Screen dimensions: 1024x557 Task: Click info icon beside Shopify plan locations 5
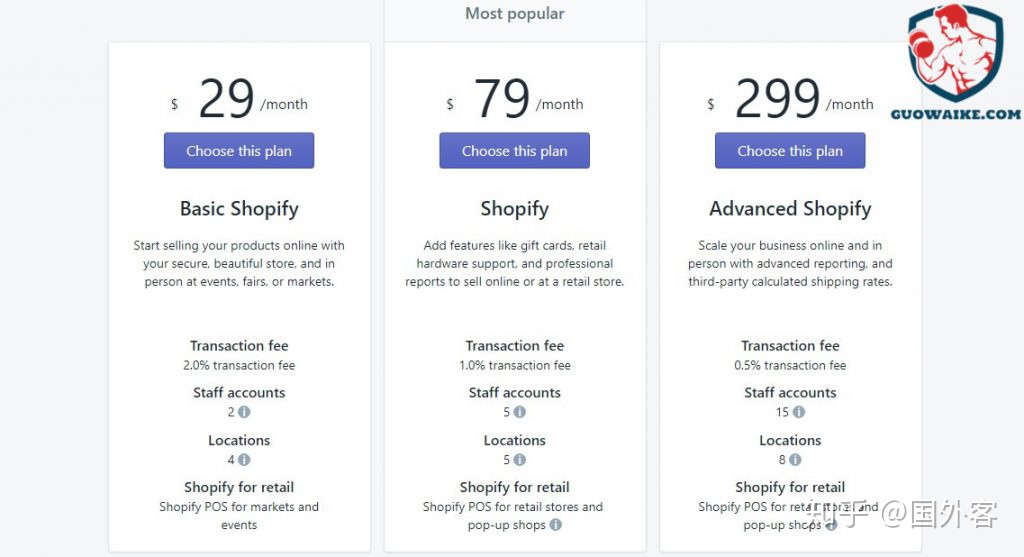tap(520, 460)
